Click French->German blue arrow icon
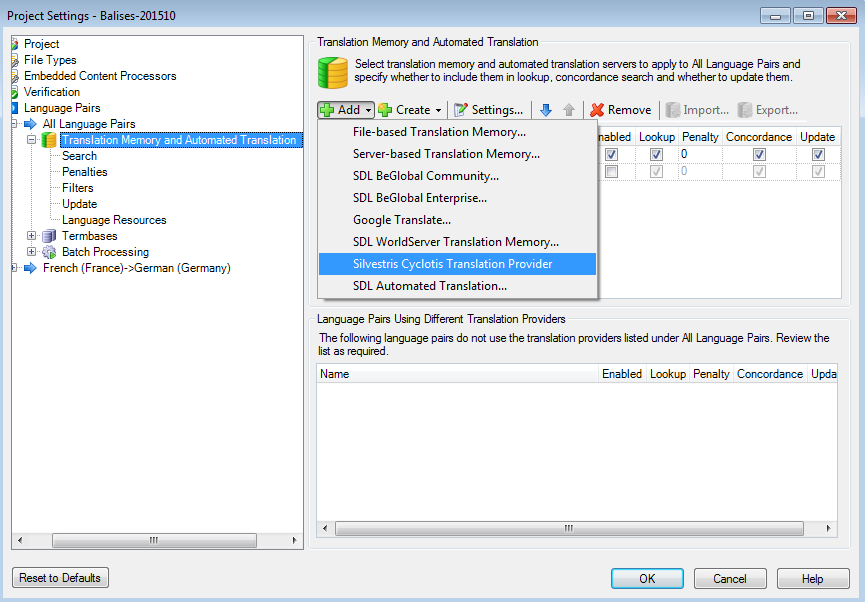 click(x=30, y=268)
